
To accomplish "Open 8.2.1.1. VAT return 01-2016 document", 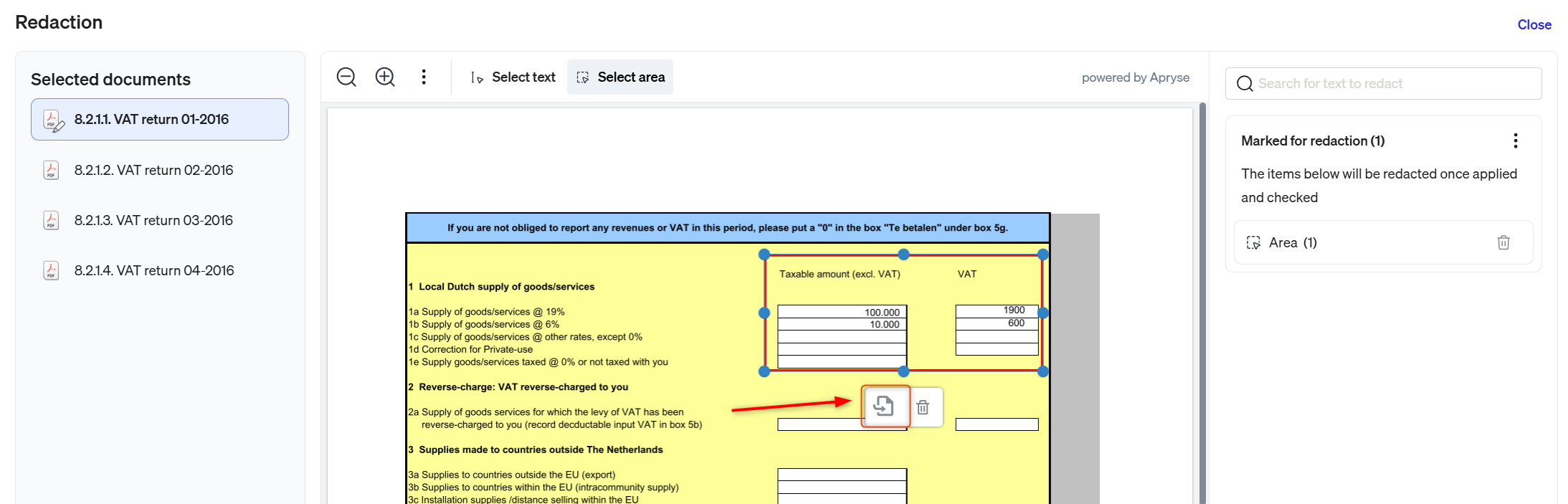I will pos(160,119).
